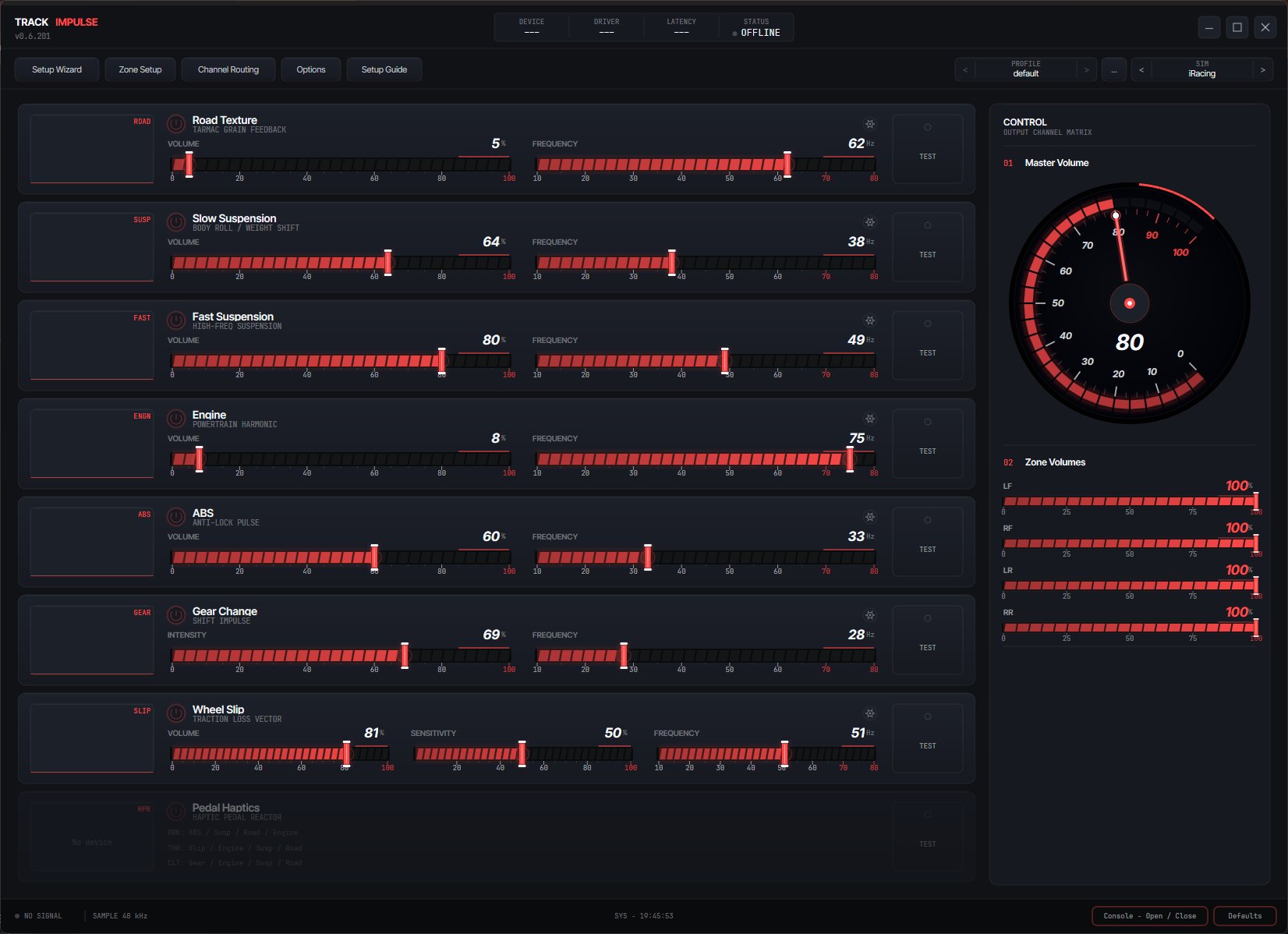This screenshot has width=1288, height=934.
Task: Click Slow Suspension volume slider
Action: 341,263
